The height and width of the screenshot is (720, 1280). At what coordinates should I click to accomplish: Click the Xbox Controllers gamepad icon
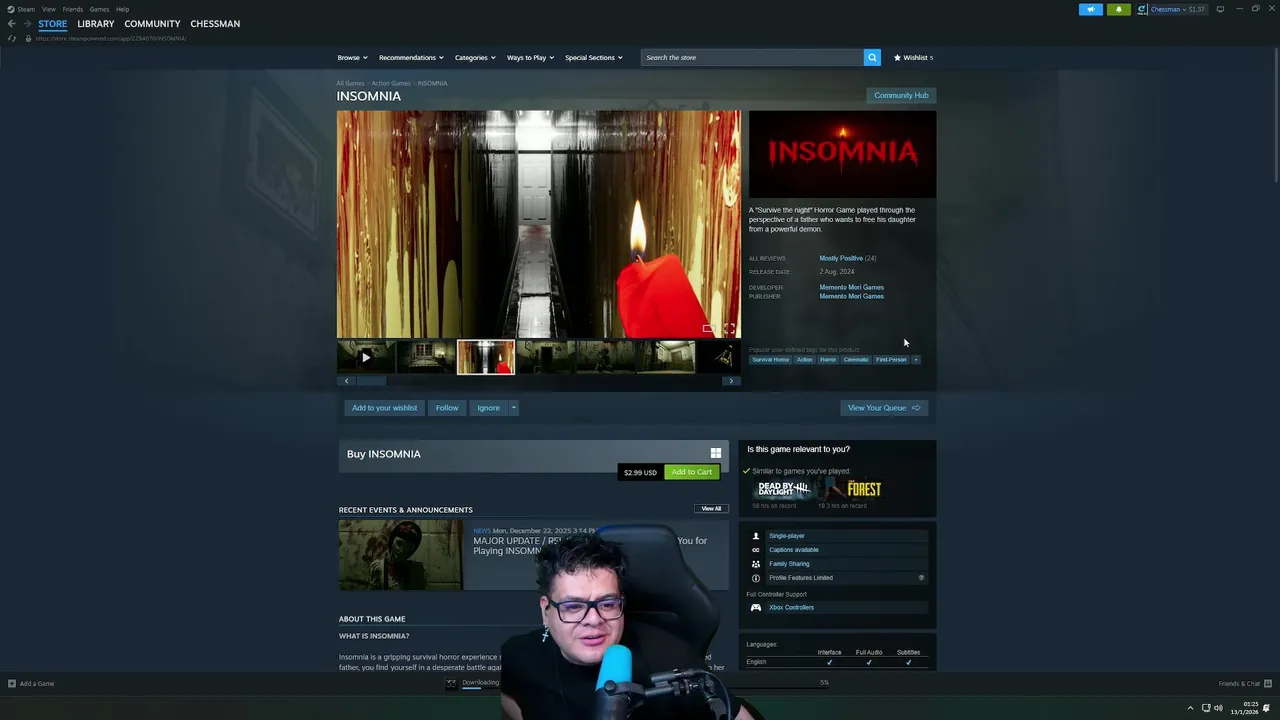point(756,607)
